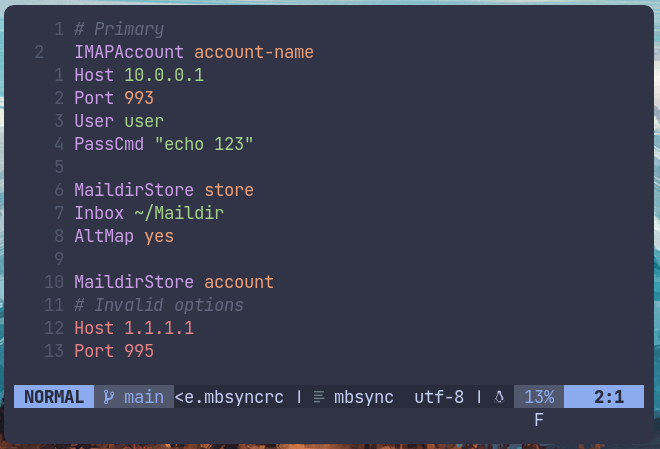Click the NORMAL mode indicator

point(54,397)
